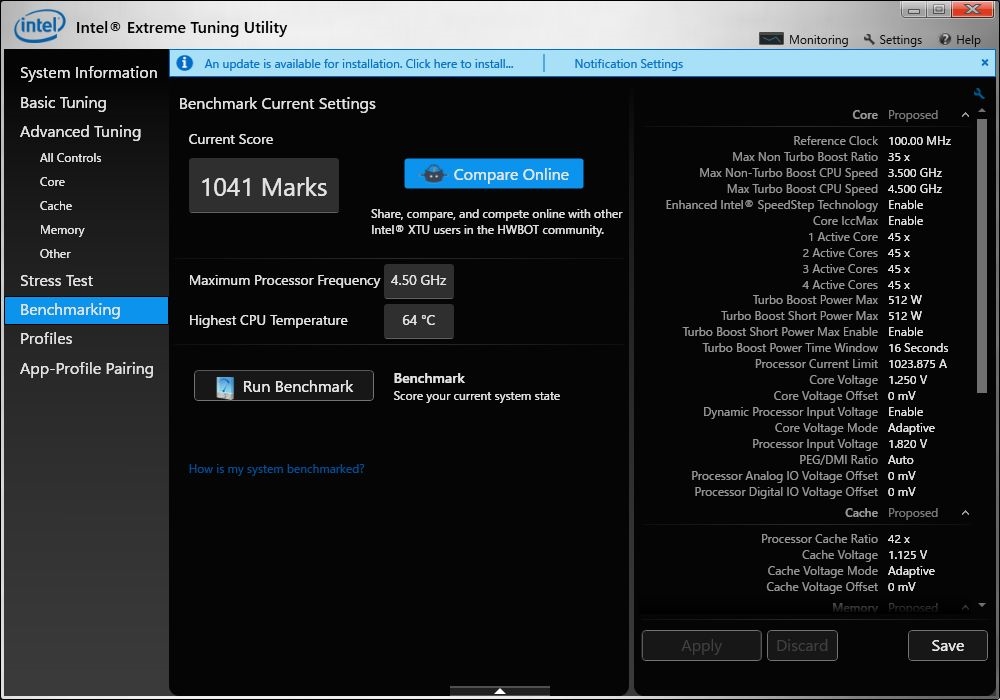The width and height of the screenshot is (1000, 700).
Task: Click the scrollbar down arrow
Action: (982, 604)
